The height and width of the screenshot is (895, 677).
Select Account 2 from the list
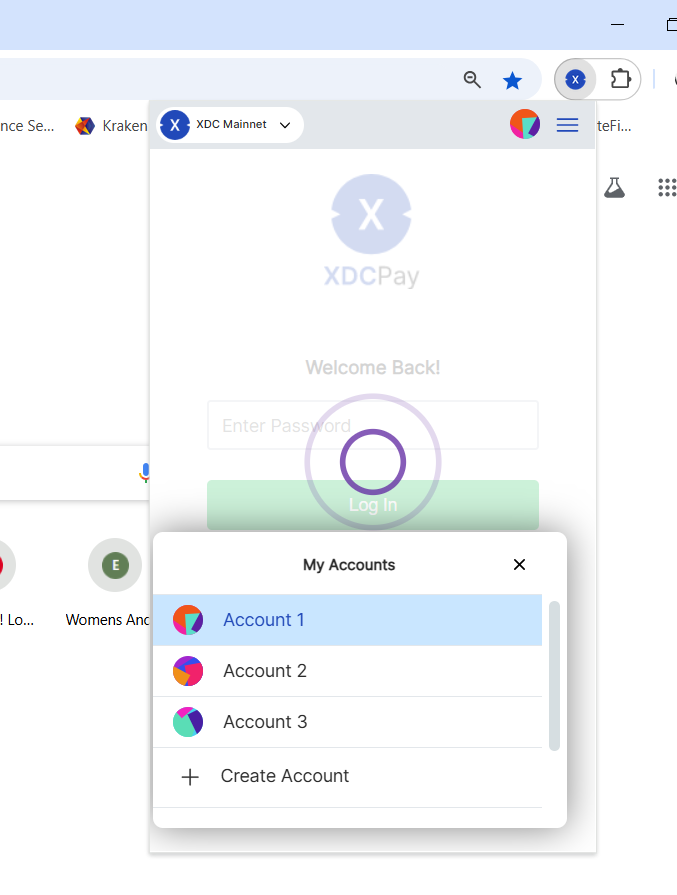[265, 671]
